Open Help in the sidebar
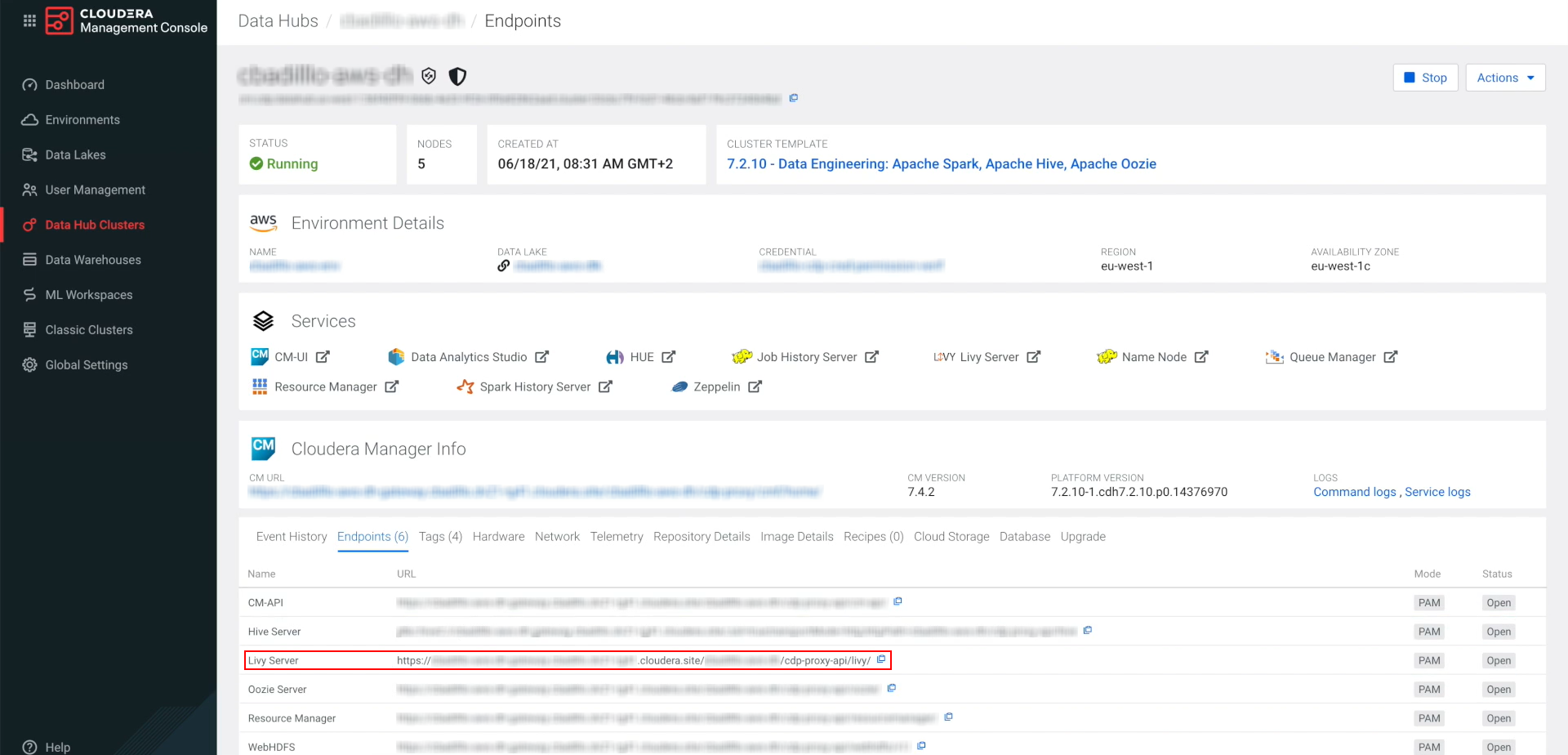1568x755 pixels. pyautogui.click(x=57, y=747)
